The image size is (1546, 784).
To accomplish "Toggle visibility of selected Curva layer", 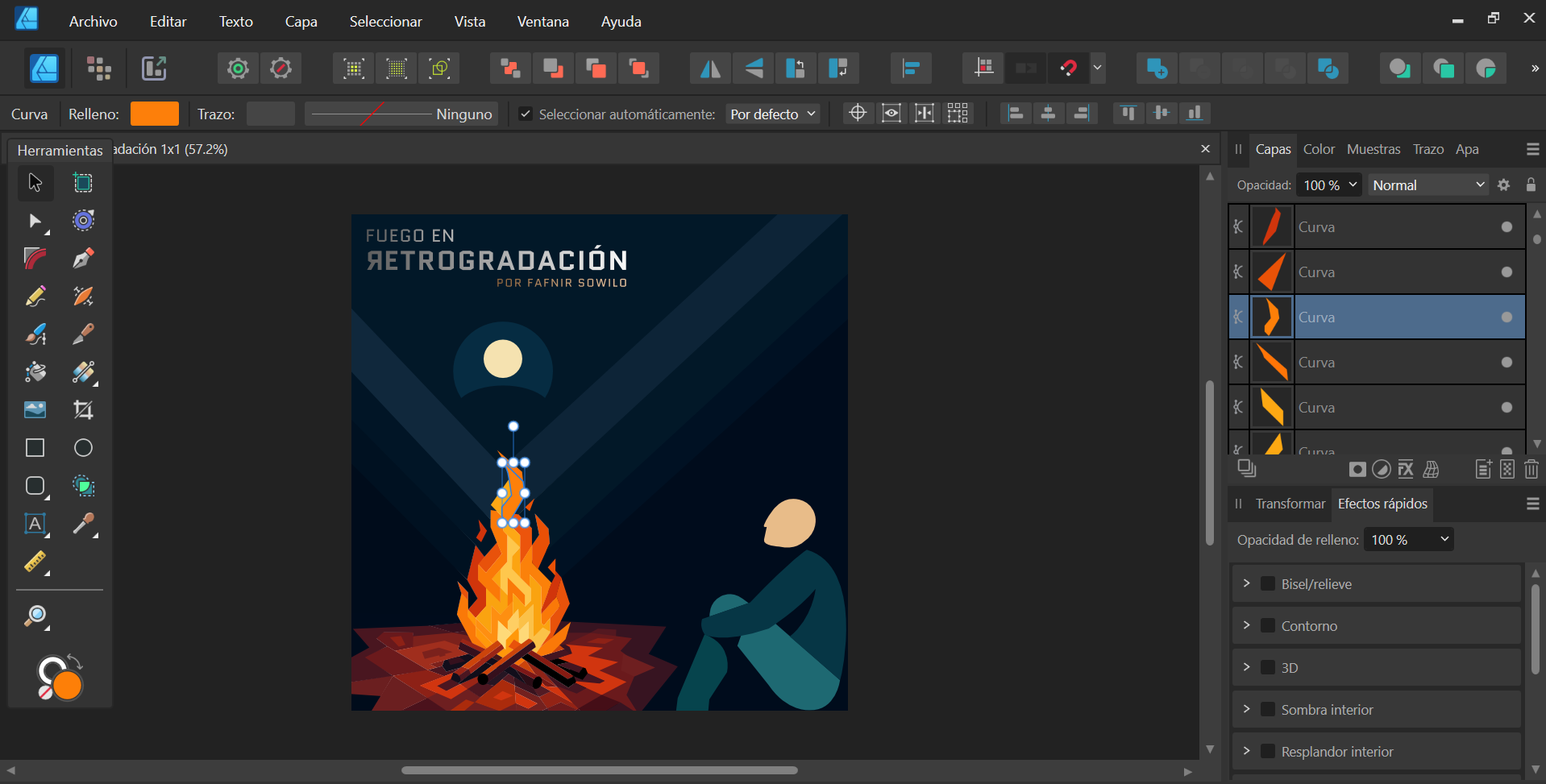I will 1507,317.
